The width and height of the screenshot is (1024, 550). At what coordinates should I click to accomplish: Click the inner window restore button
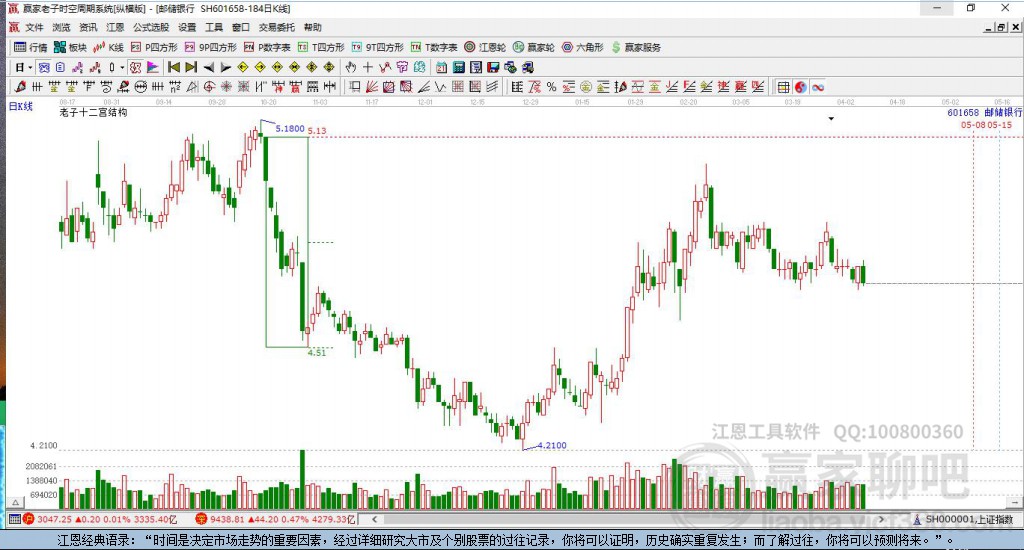click(x=1001, y=27)
